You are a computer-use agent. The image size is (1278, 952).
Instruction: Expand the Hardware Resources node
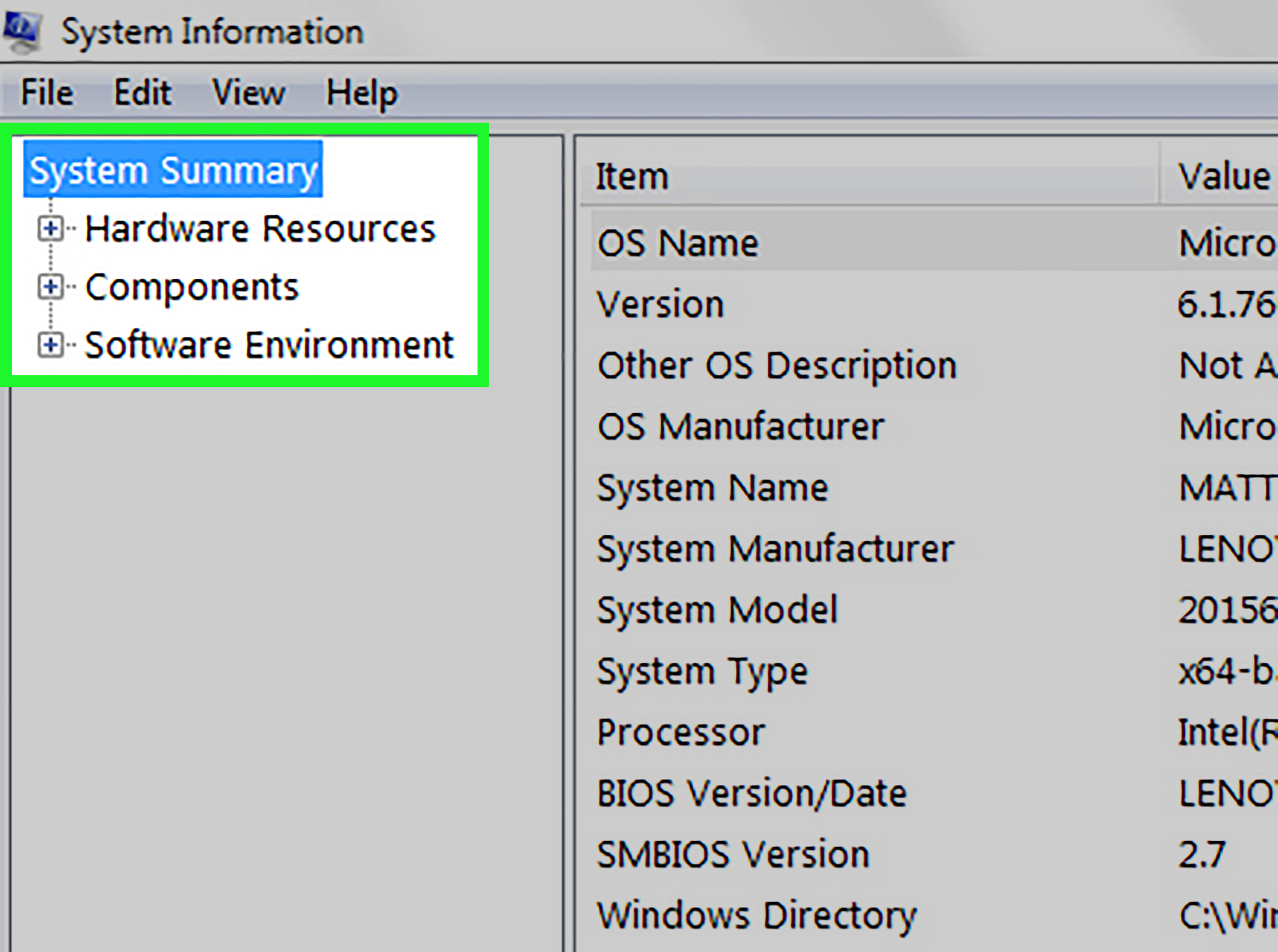[x=51, y=228]
